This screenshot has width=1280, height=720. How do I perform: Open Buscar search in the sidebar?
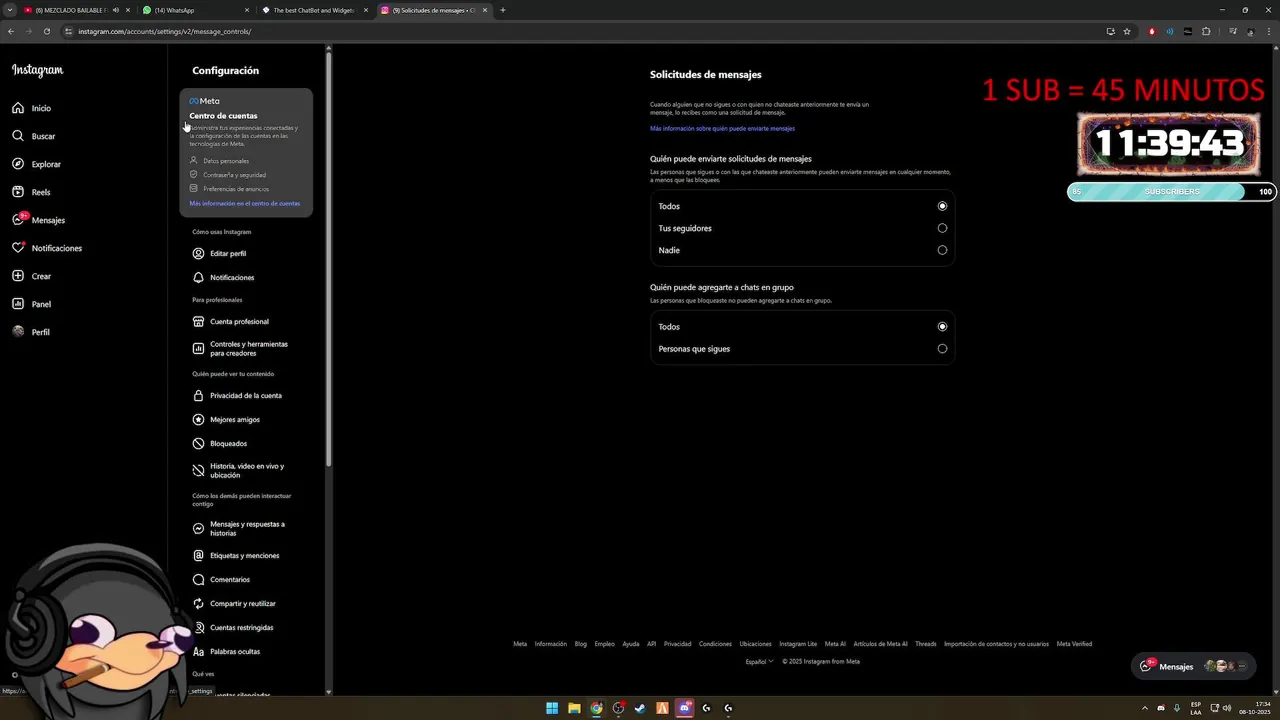point(33,136)
